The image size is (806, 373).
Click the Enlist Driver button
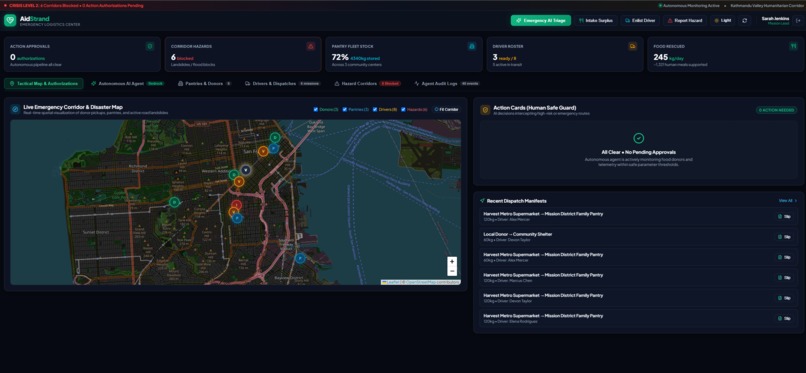click(640, 21)
